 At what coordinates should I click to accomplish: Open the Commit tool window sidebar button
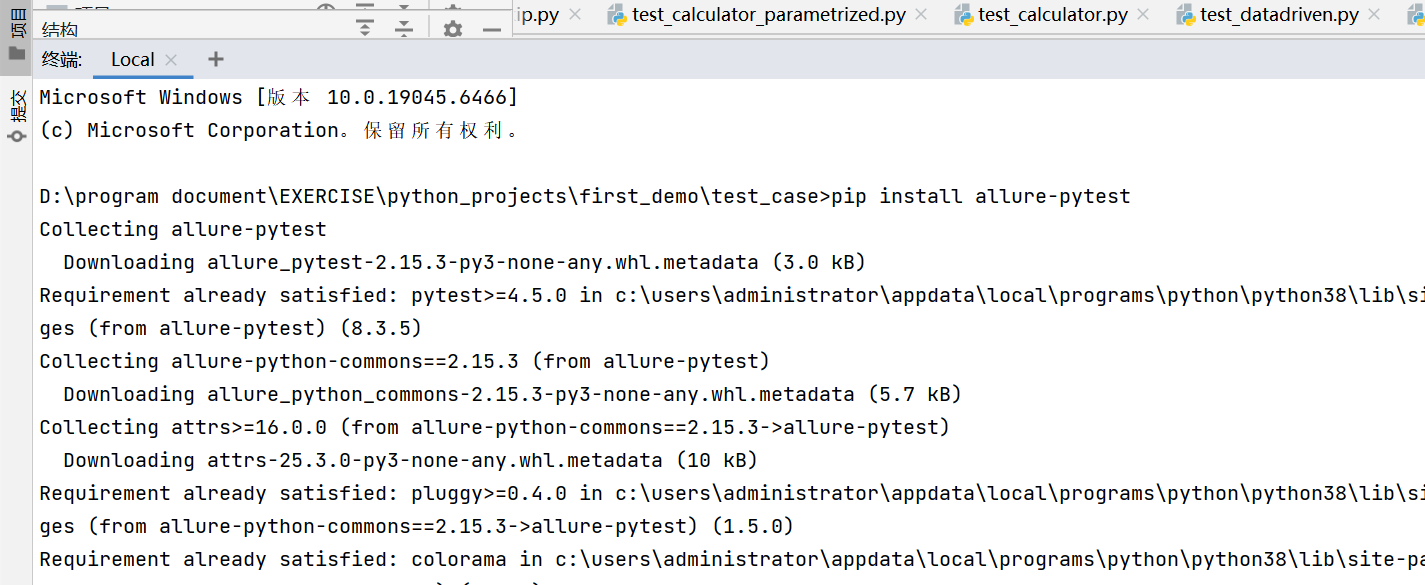17,105
